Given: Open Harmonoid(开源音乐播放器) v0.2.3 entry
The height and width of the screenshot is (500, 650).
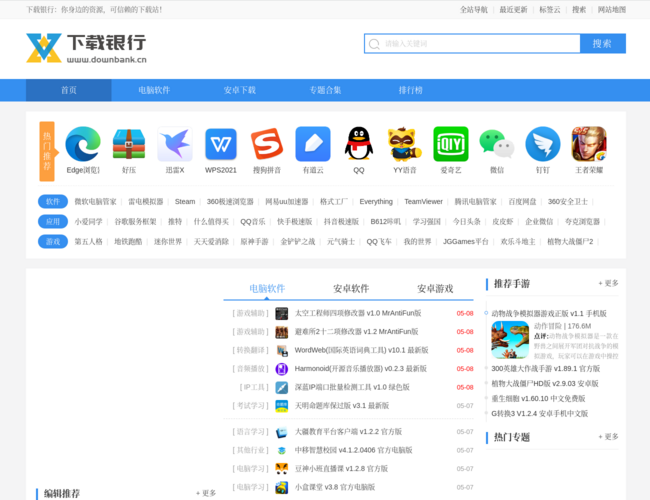Looking at the screenshot, I should pos(361,369).
